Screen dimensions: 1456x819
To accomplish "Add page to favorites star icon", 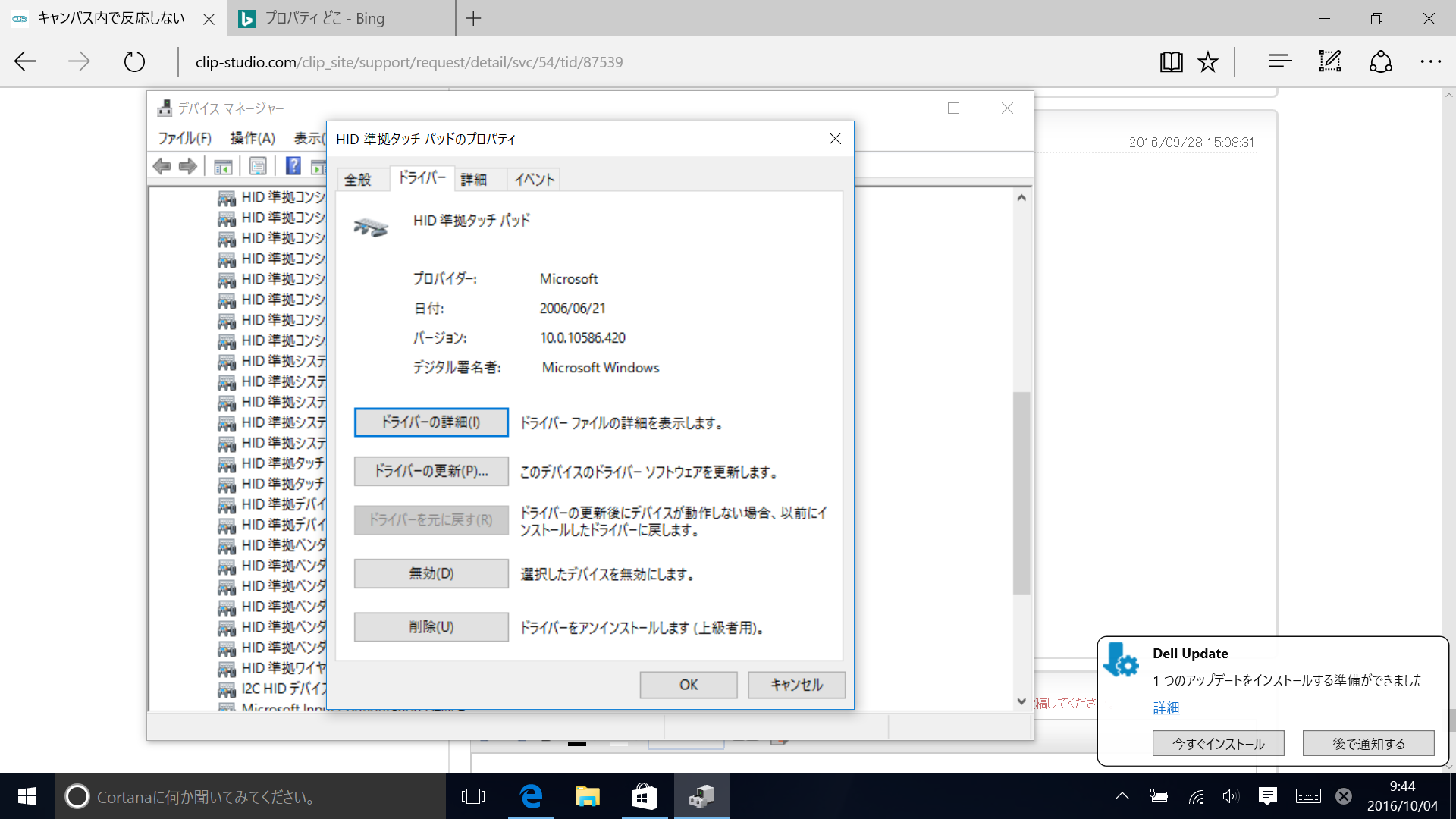I will click(x=1208, y=62).
